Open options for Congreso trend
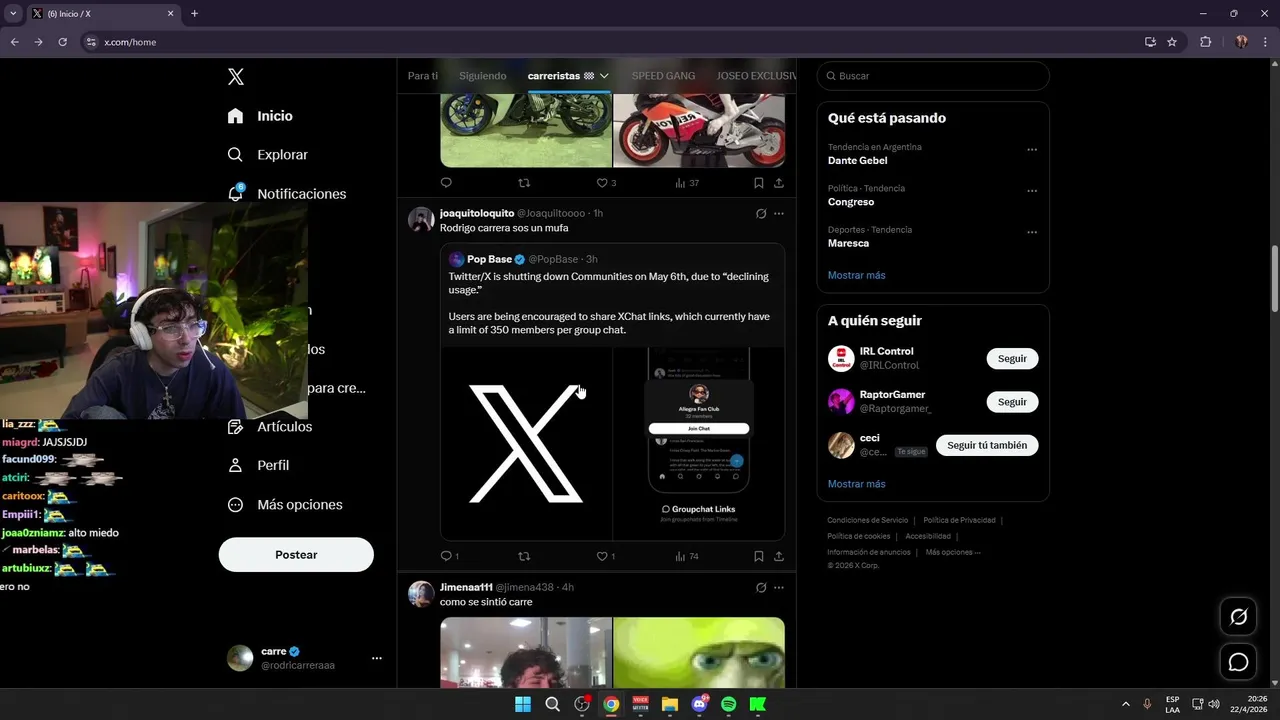The width and height of the screenshot is (1280, 720). point(1032,191)
